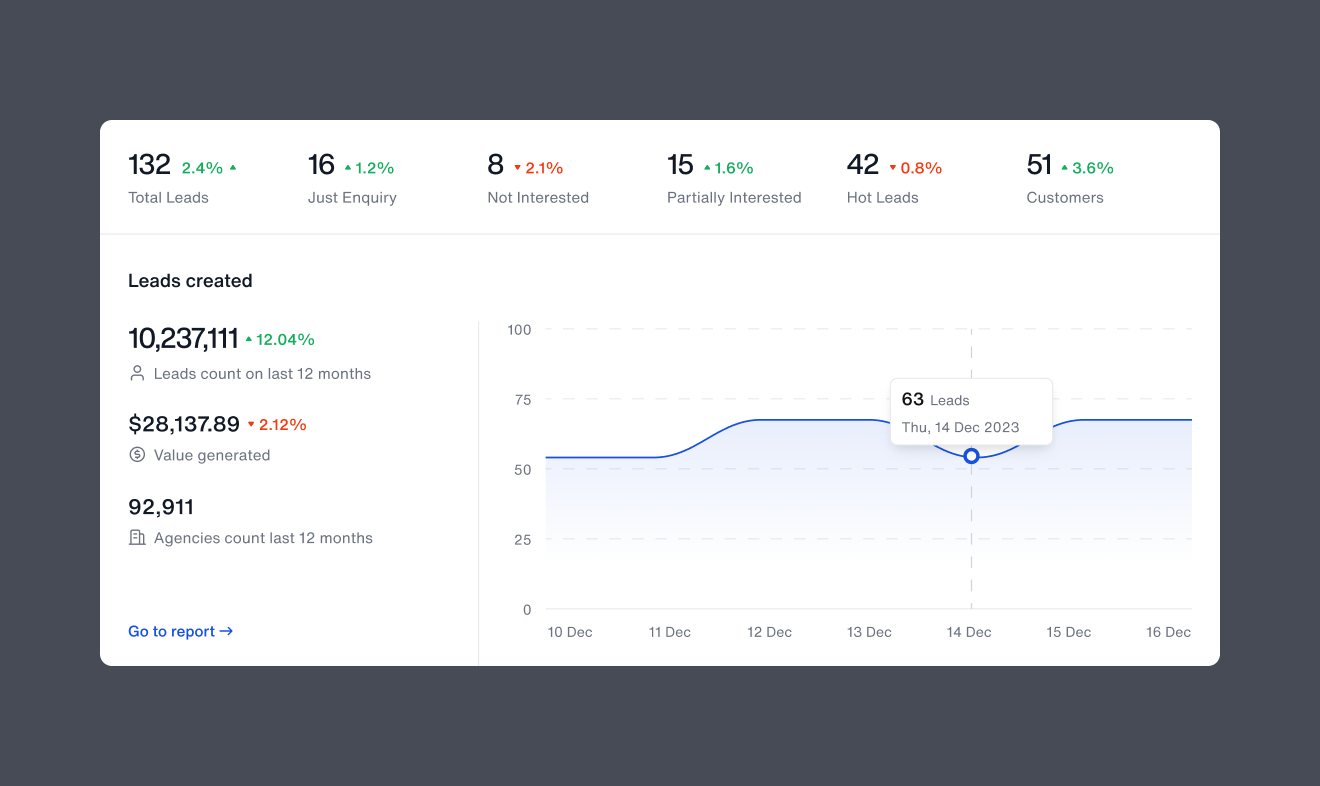Click the 16 Dec axis label
This screenshot has height=786, width=1320.
point(1169,632)
